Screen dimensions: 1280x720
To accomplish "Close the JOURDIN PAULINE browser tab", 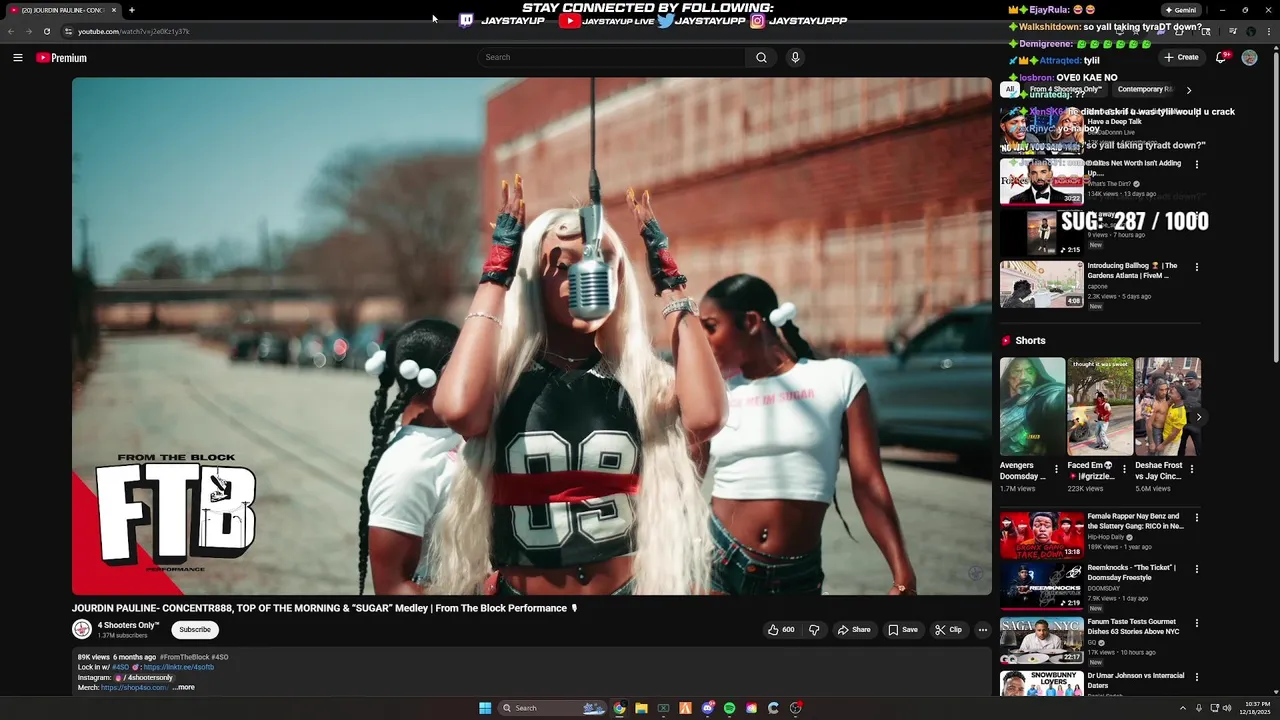I will [x=113, y=10].
